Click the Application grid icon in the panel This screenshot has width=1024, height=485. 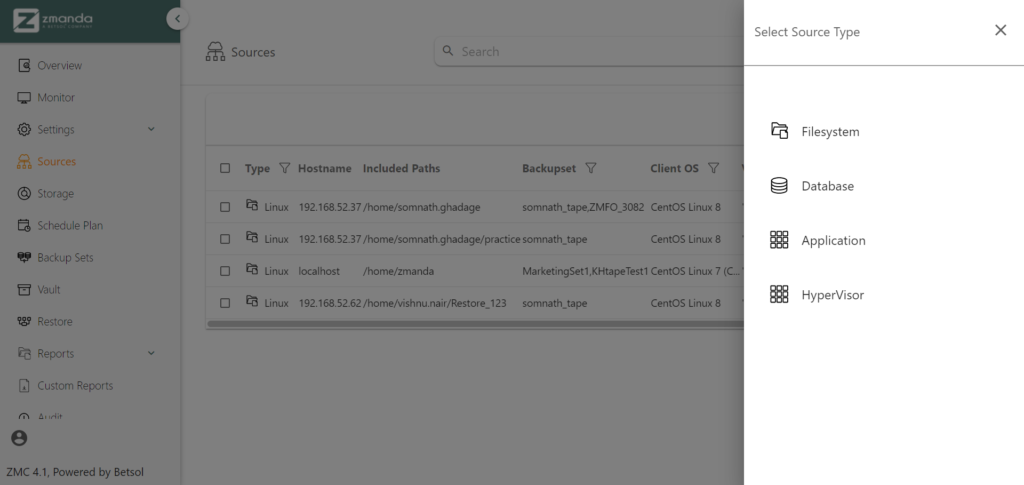(779, 240)
